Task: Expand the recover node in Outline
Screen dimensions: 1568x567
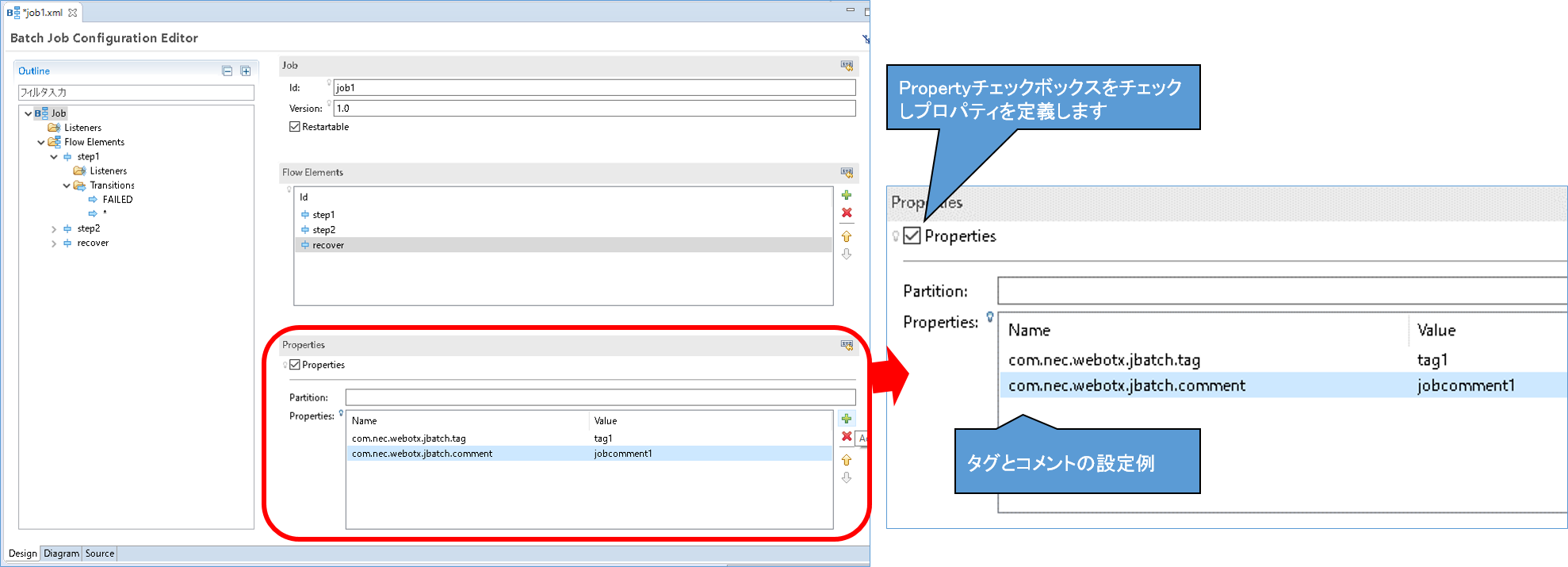Action: (54, 243)
